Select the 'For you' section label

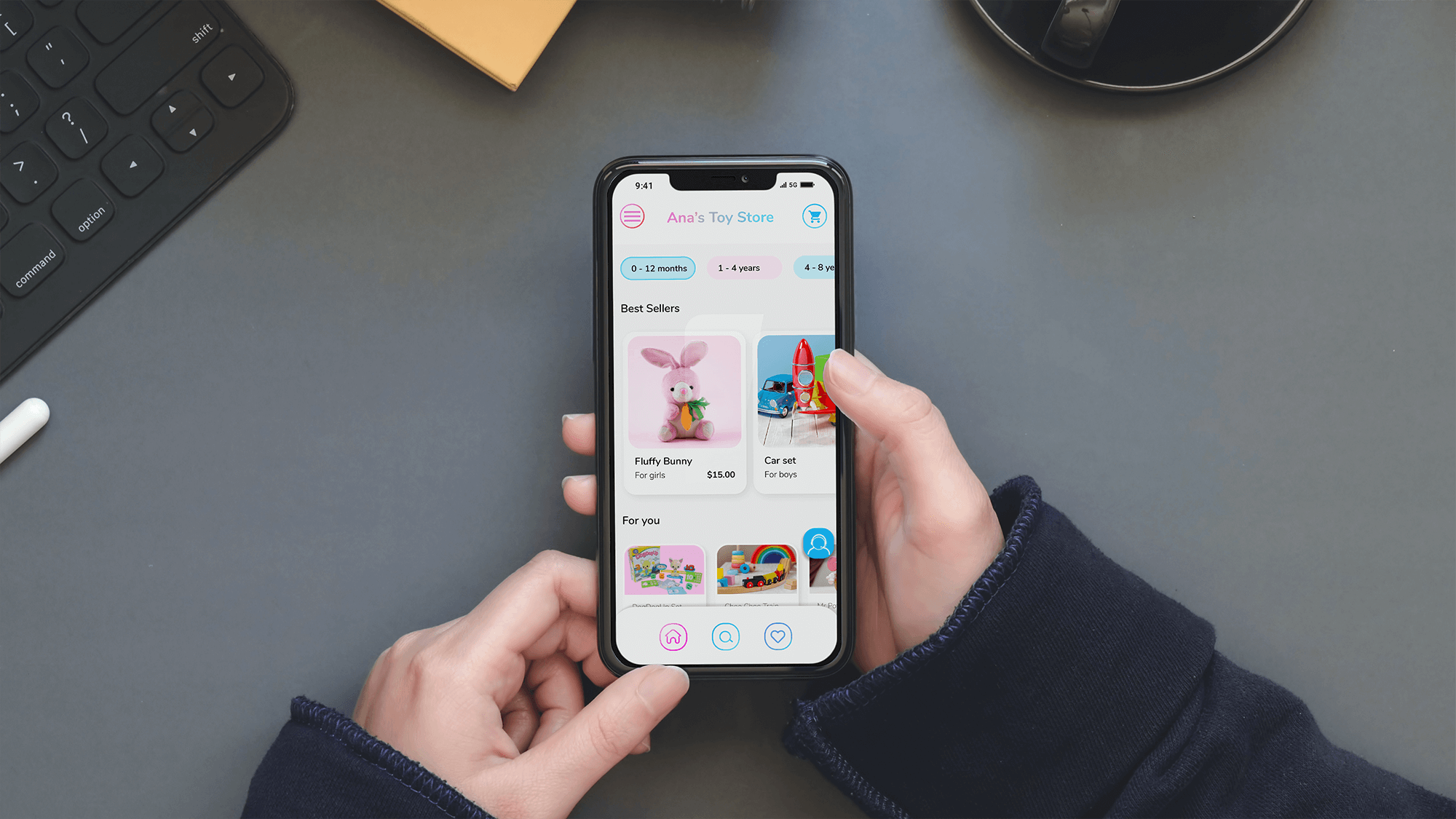click(x=641, y=519)
